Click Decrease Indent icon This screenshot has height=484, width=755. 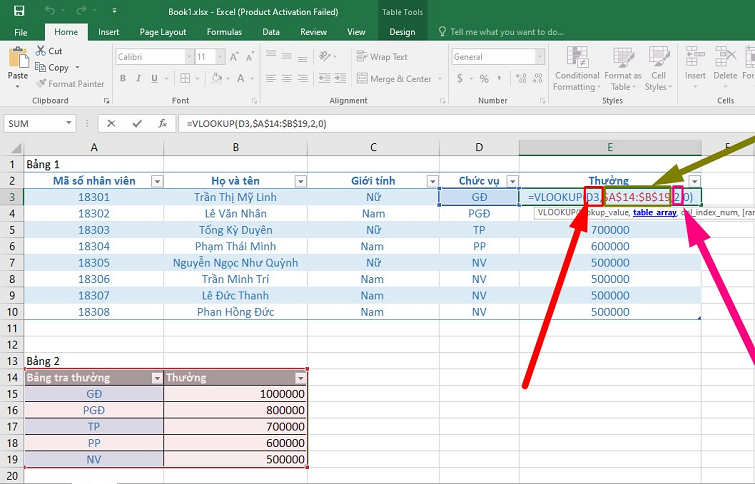coord(325,78)
